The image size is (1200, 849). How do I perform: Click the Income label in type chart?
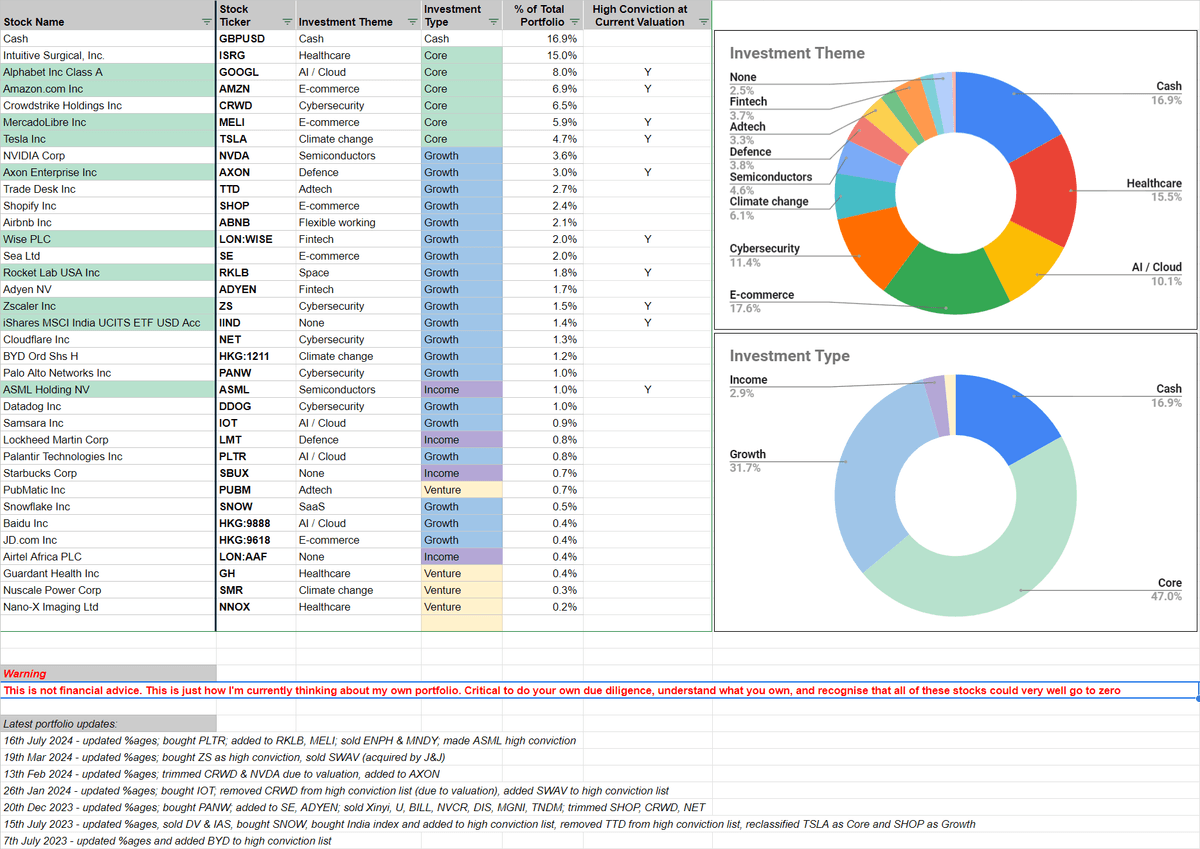click(749, 380)
